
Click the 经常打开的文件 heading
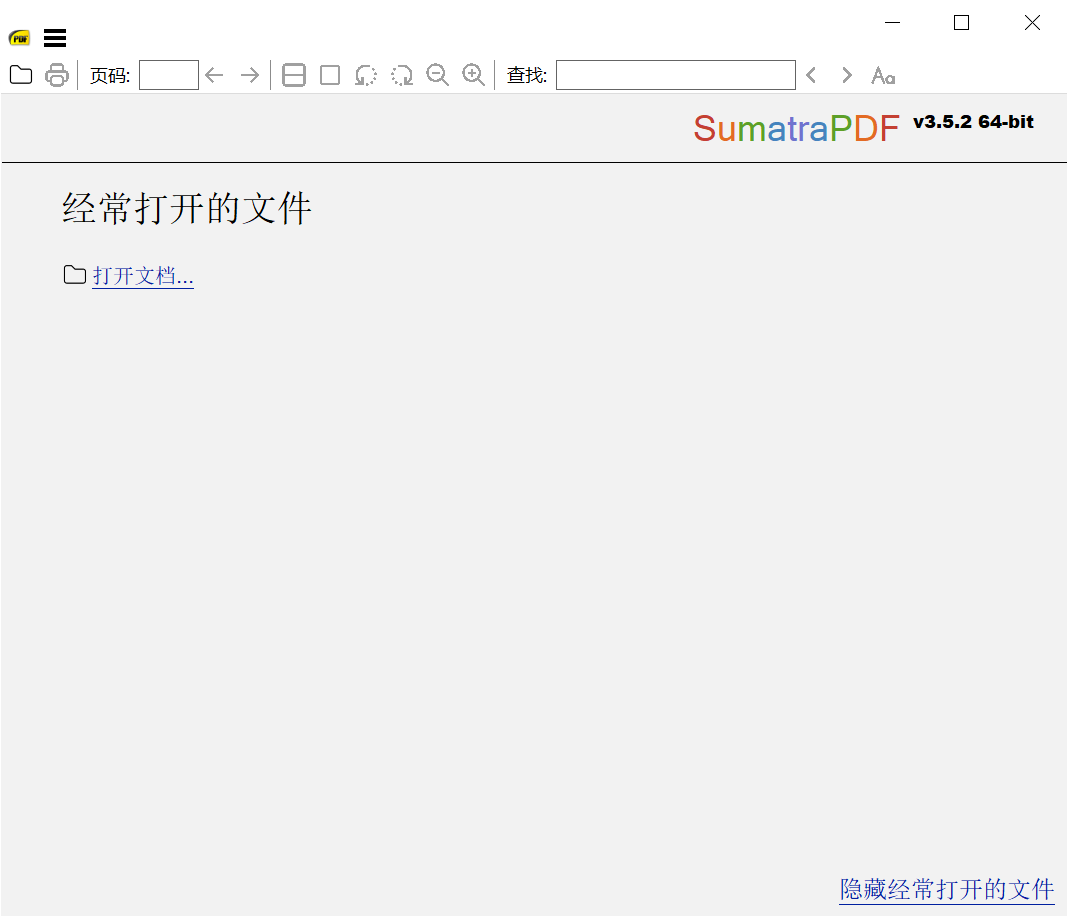point(187,208)
